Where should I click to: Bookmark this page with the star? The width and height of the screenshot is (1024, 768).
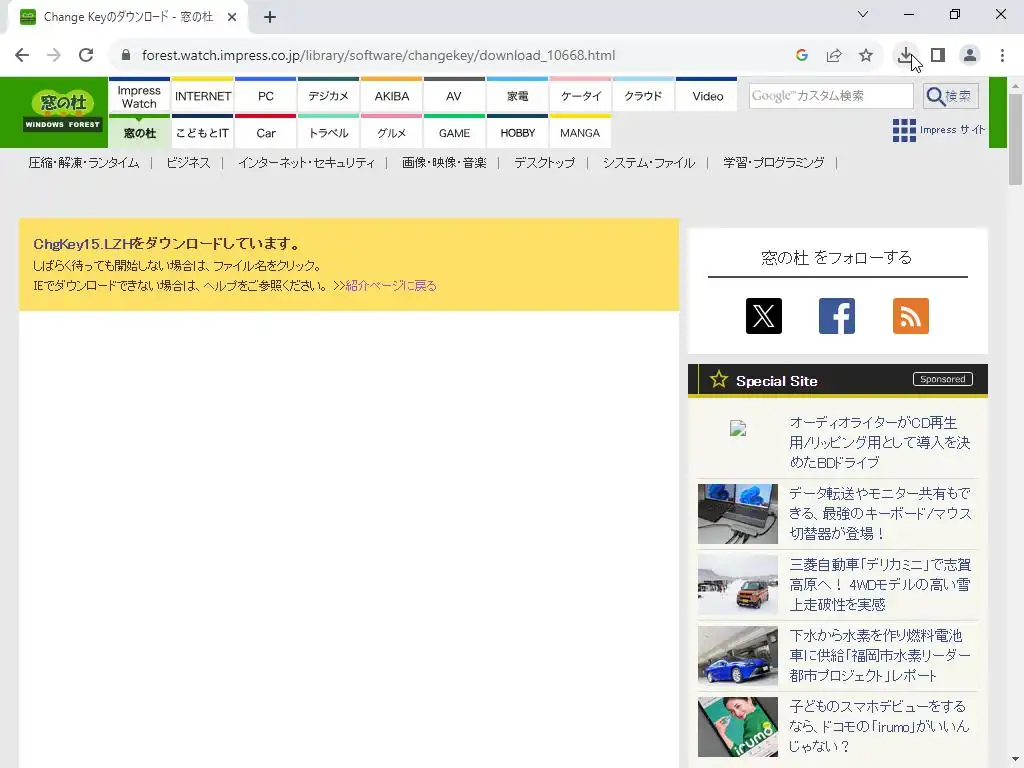866,56
